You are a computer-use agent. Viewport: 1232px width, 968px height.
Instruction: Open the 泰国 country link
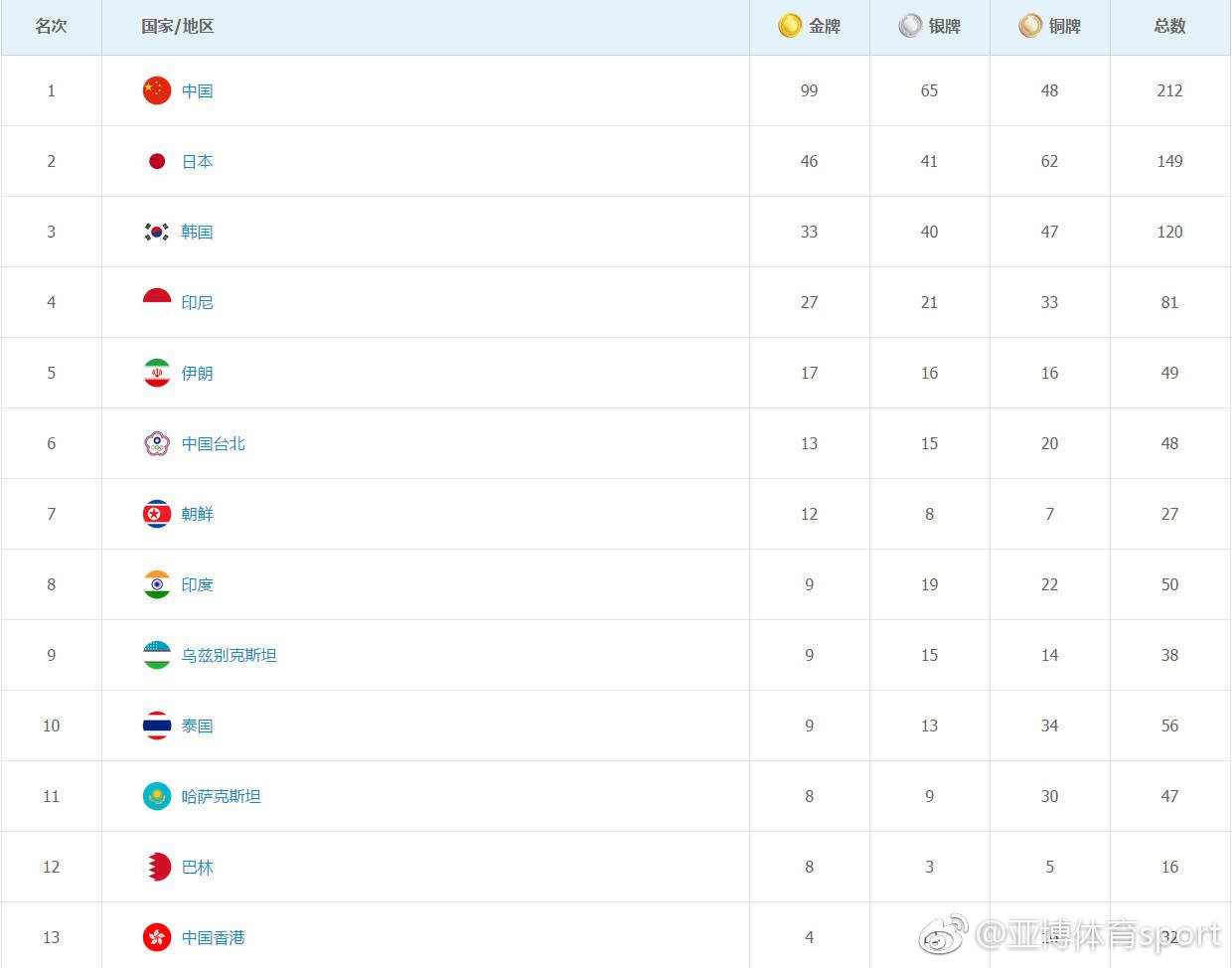(x=198, y=726)
